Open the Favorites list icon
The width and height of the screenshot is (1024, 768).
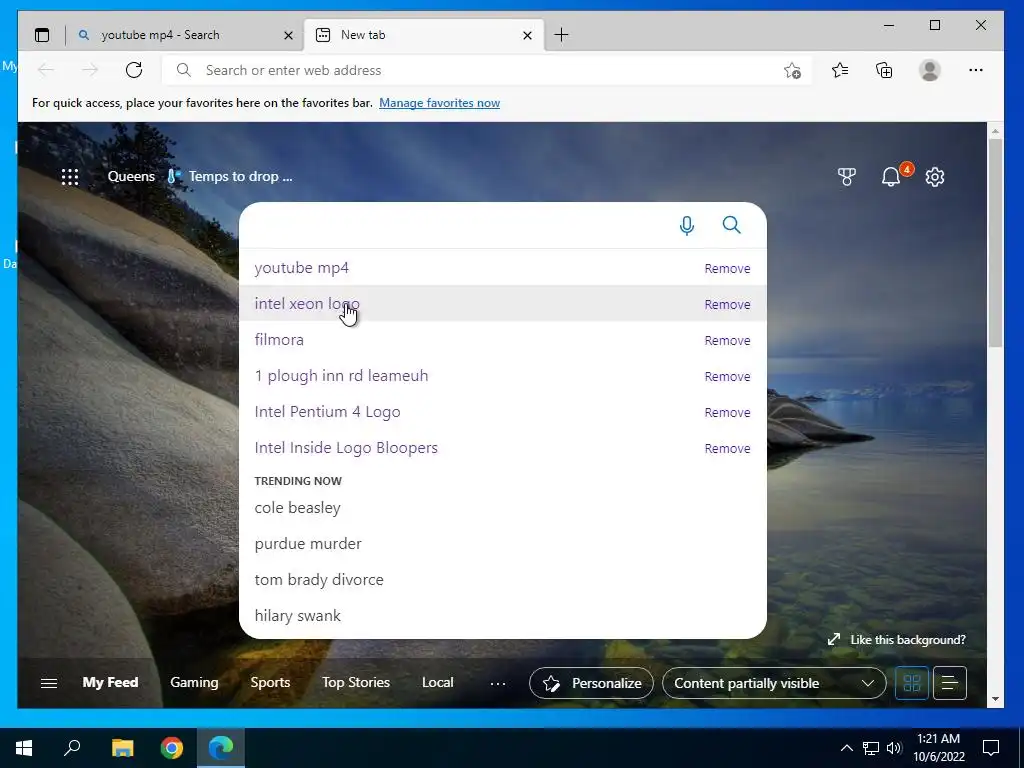coord(840,70)
